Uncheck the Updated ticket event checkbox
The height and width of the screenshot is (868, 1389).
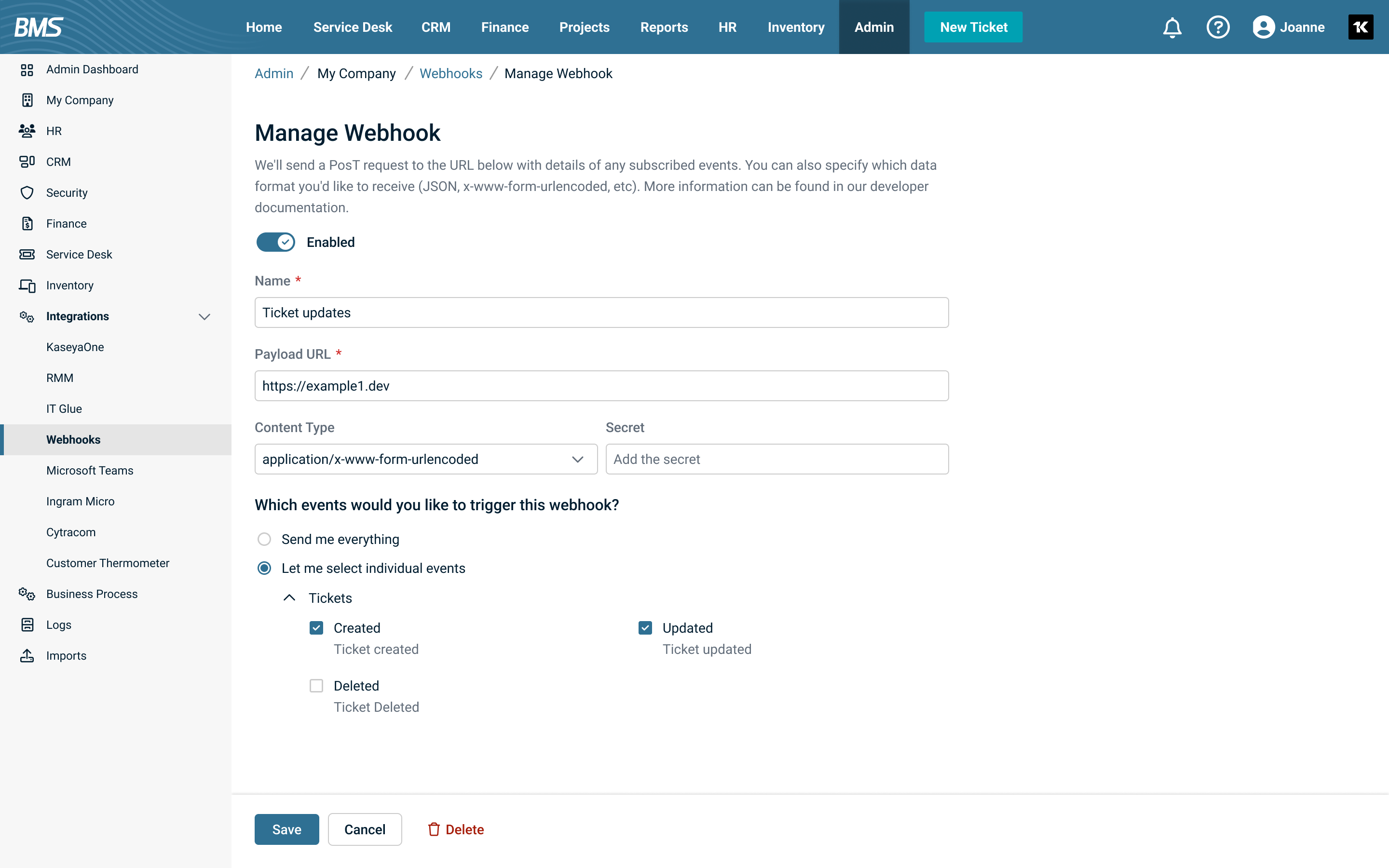pos(645,628)
